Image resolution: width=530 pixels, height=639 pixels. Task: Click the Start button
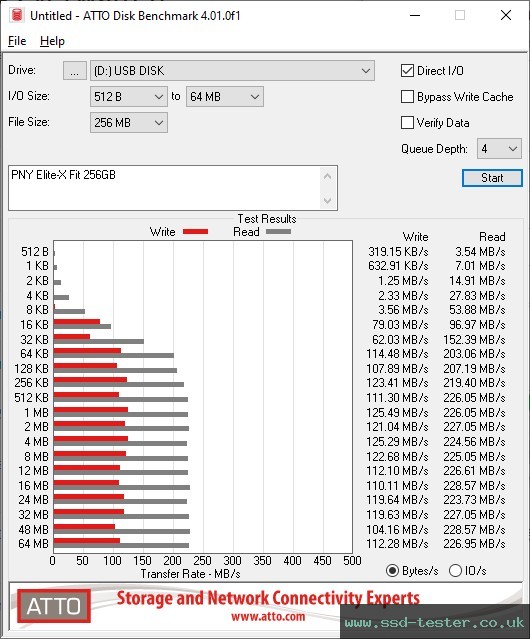pyautogui.click(x=492, y=178)
